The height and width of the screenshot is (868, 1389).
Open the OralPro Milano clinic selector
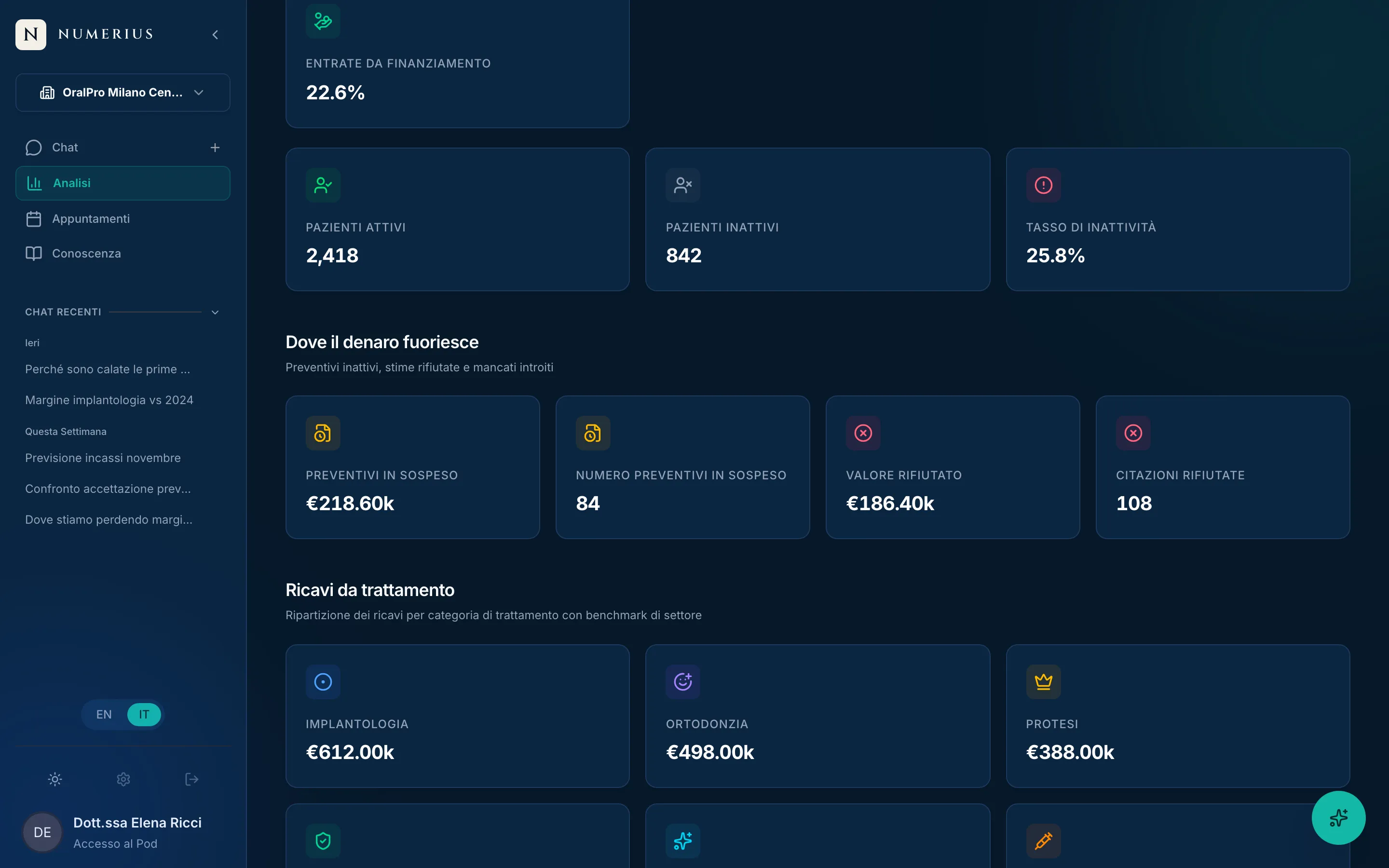click(x=123, y=93)
